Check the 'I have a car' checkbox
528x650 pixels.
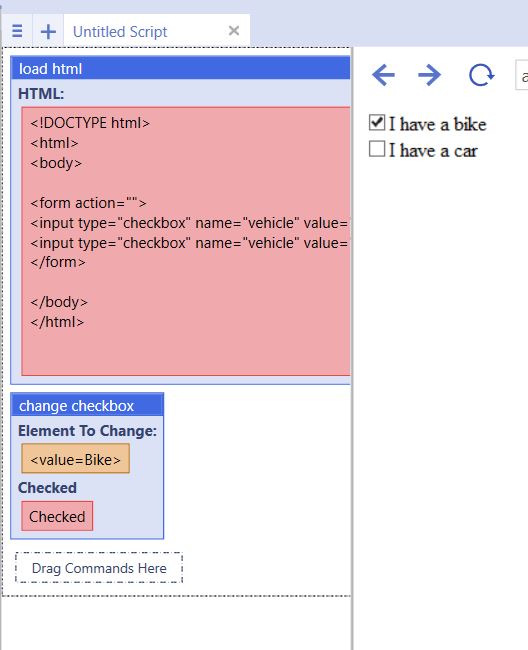point(377,149)
